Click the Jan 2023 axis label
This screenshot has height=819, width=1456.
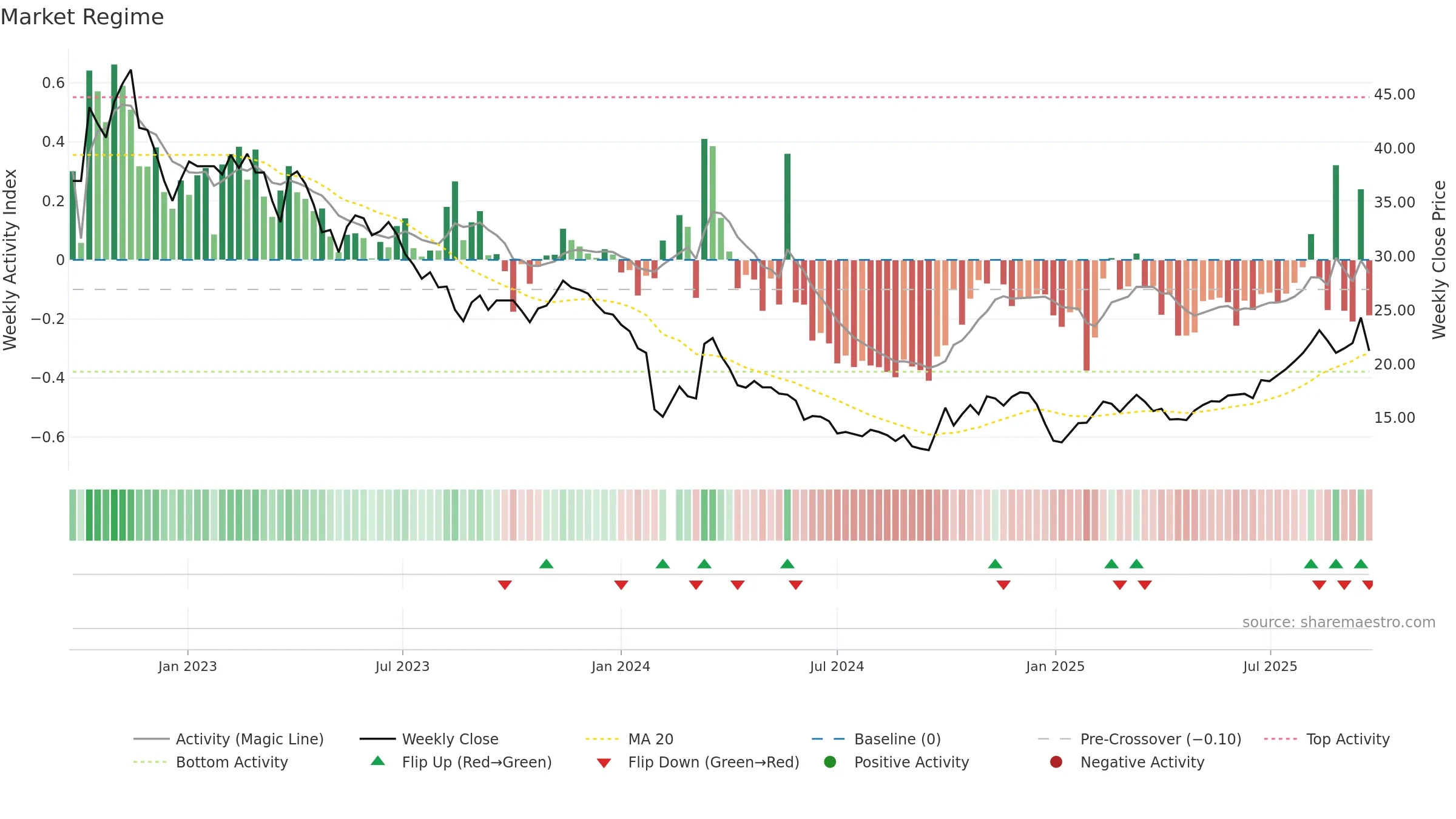187,666
